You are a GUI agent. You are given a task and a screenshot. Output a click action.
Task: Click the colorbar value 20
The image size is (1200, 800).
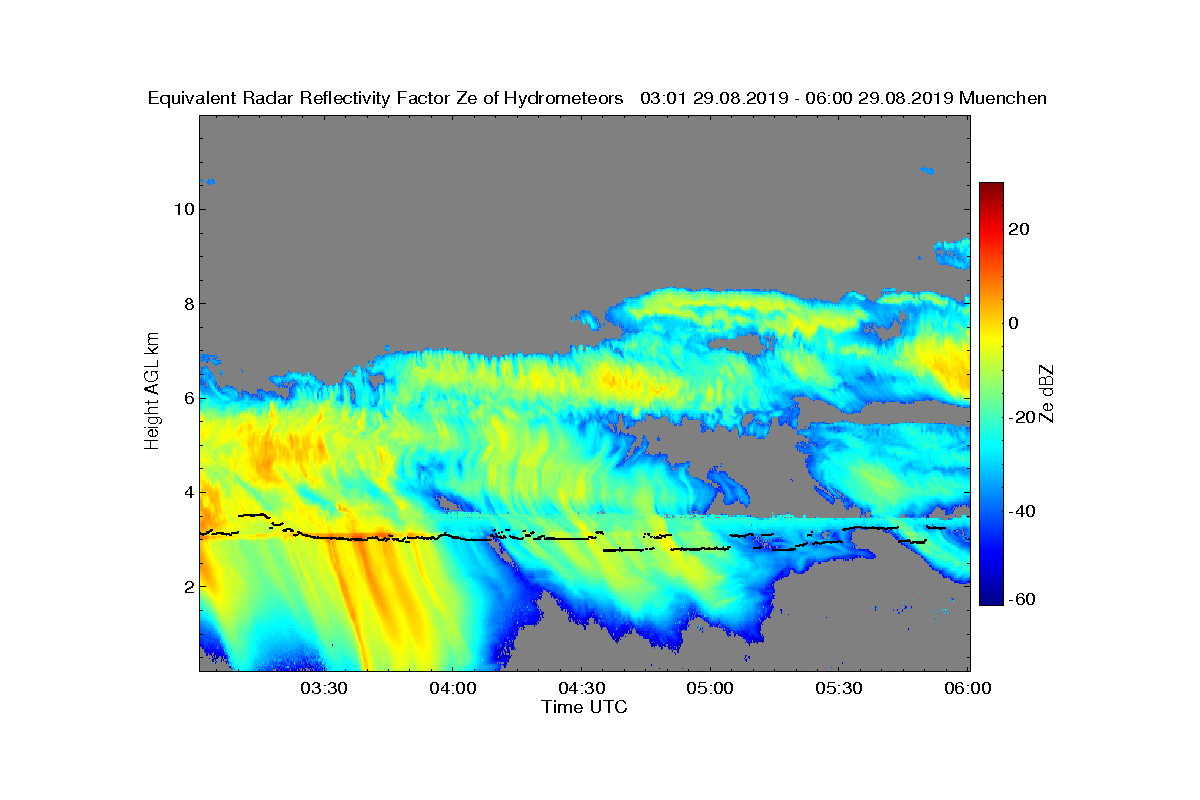pyautogui.click(x=1019, y=229)
